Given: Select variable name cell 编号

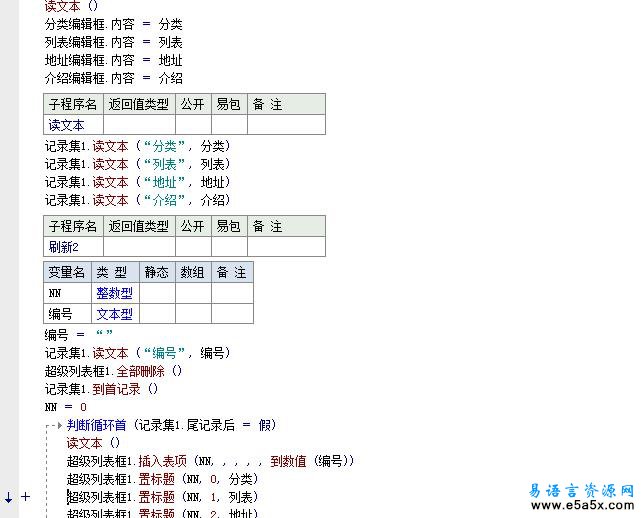Looking at the screenshot, I should click(x=67, y=314).
